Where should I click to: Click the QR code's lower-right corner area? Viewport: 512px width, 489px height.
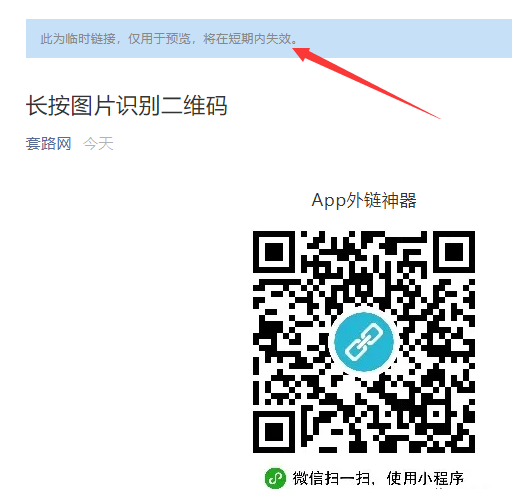click(462, 440)
